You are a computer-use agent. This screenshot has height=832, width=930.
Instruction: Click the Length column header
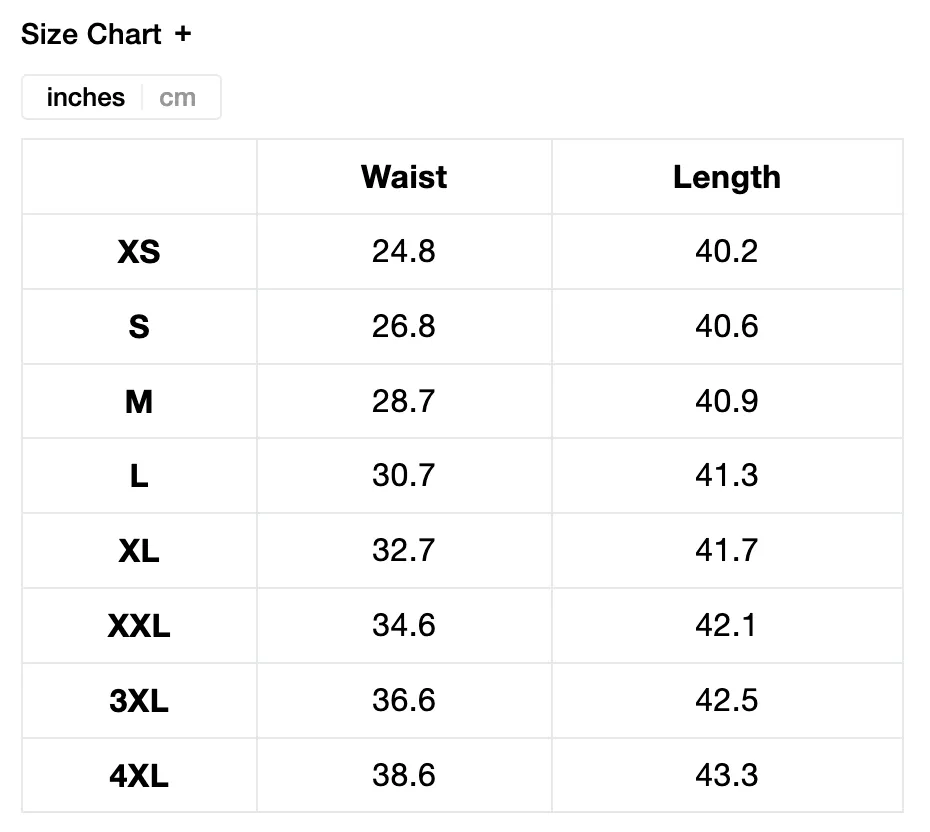(727, 177)
